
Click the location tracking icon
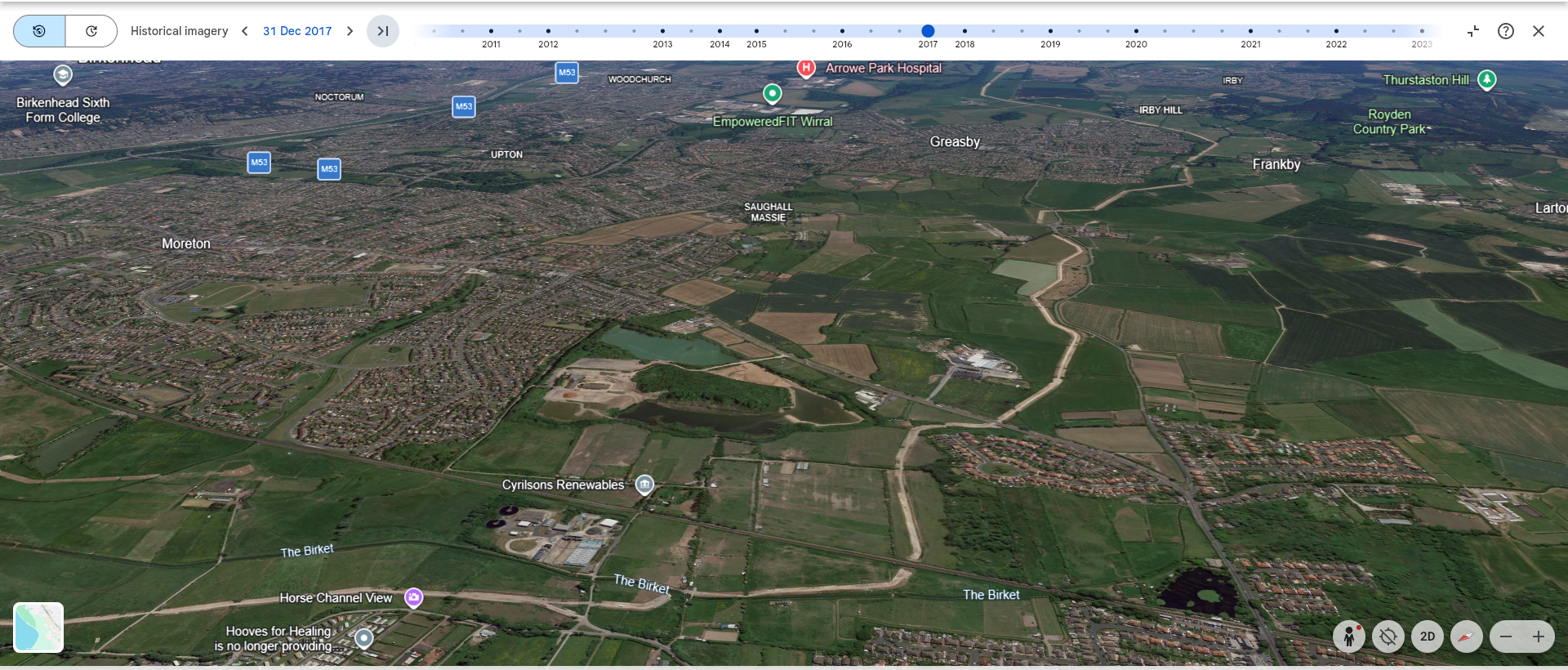pyautogui.click(x=1388, y=636)
